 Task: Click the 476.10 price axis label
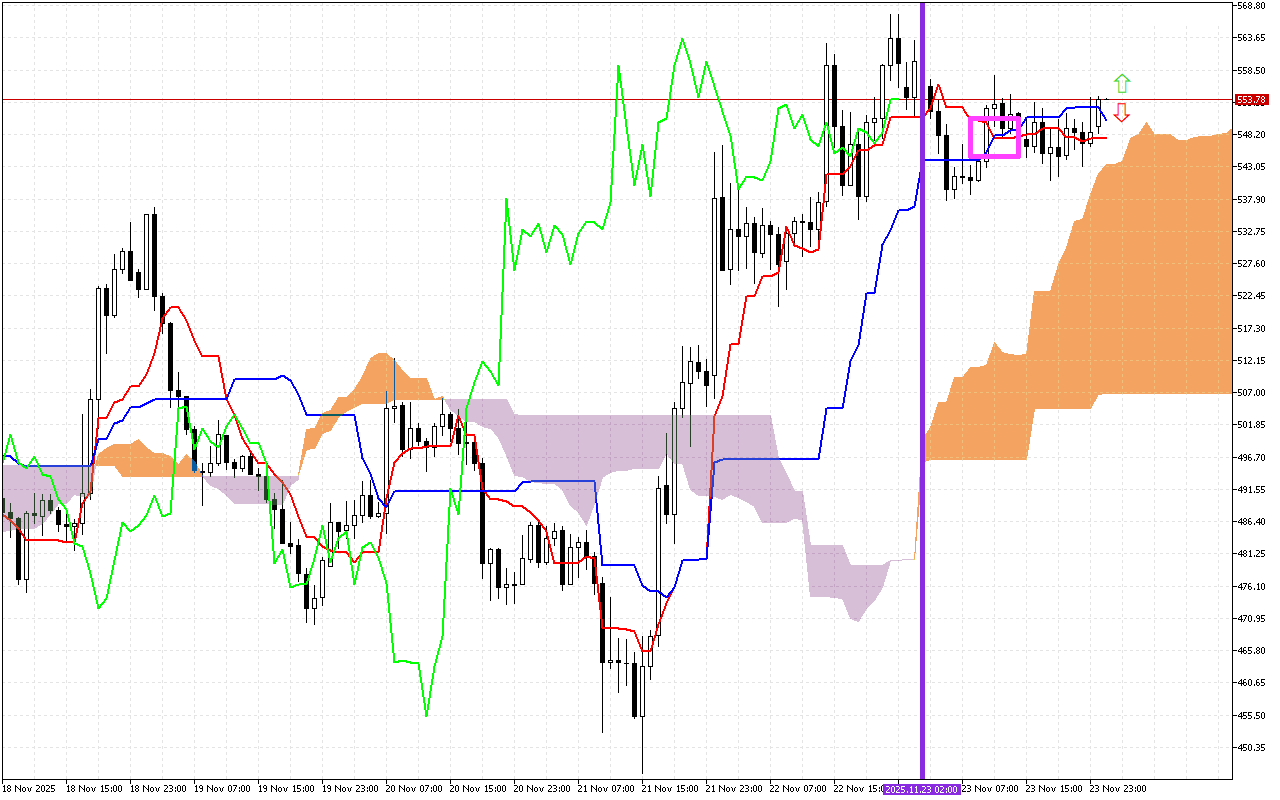coord(1251,586)
